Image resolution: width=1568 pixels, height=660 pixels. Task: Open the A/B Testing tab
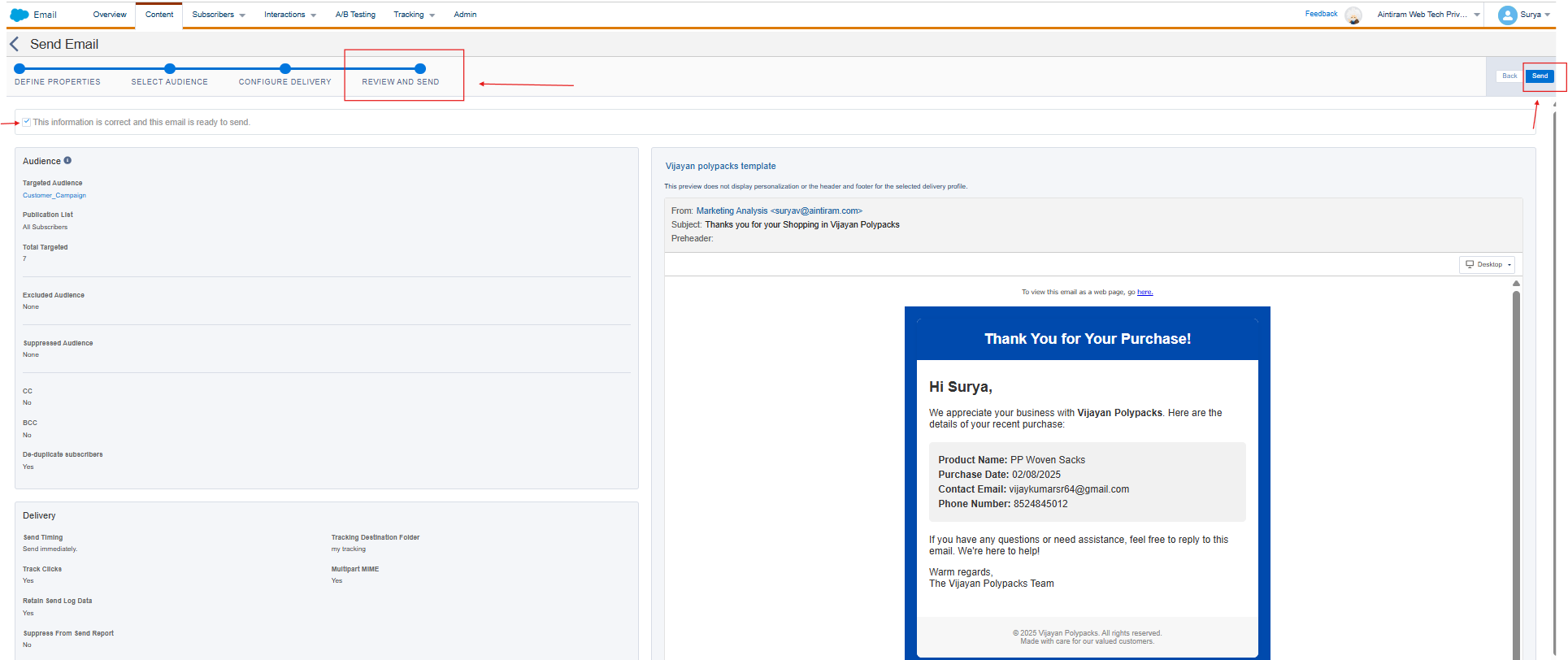(355, 15)
